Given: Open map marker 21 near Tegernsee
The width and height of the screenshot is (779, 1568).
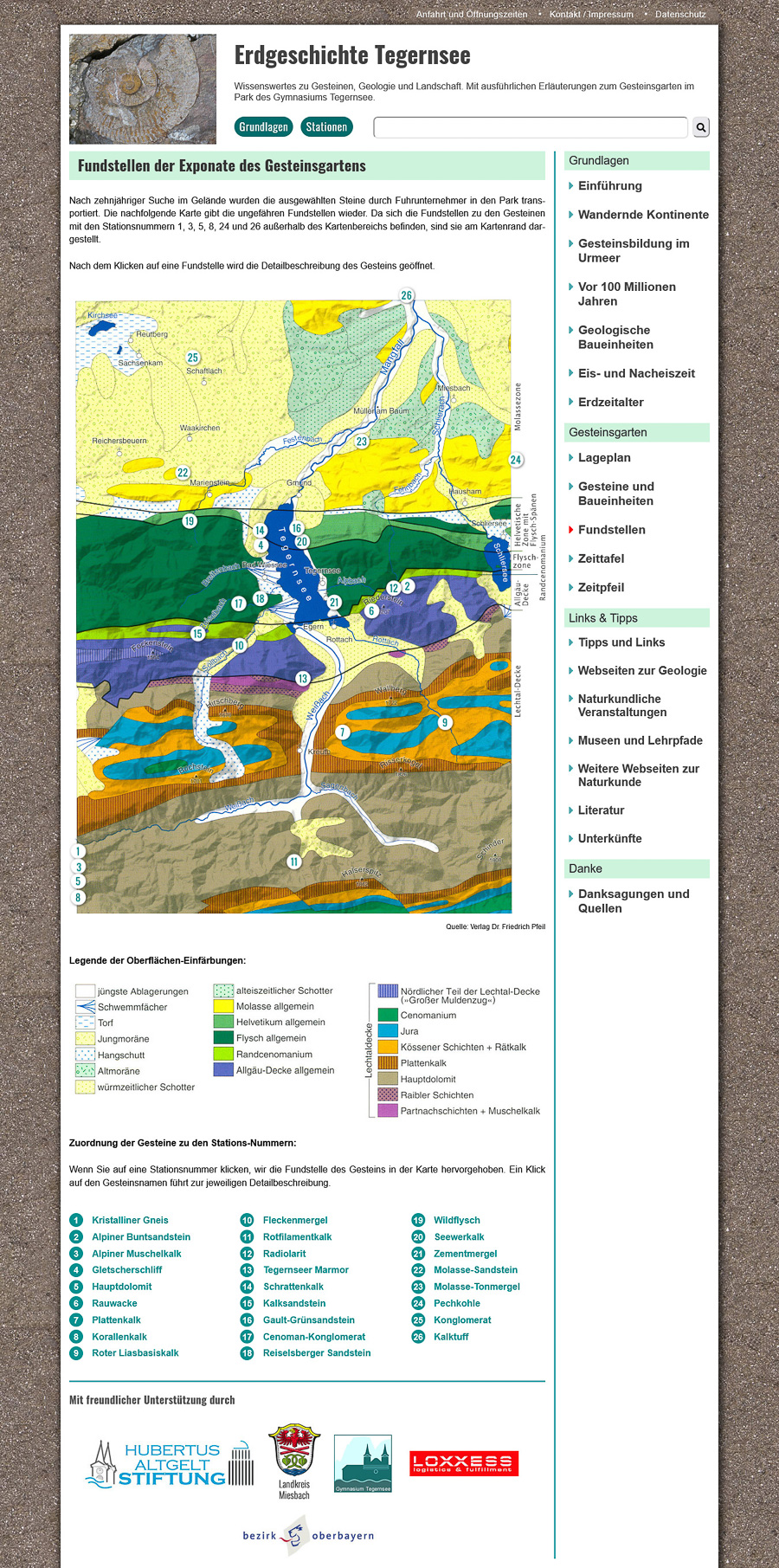Looking at the screenshot, I should pyautogui.click(x=334, y=603).
